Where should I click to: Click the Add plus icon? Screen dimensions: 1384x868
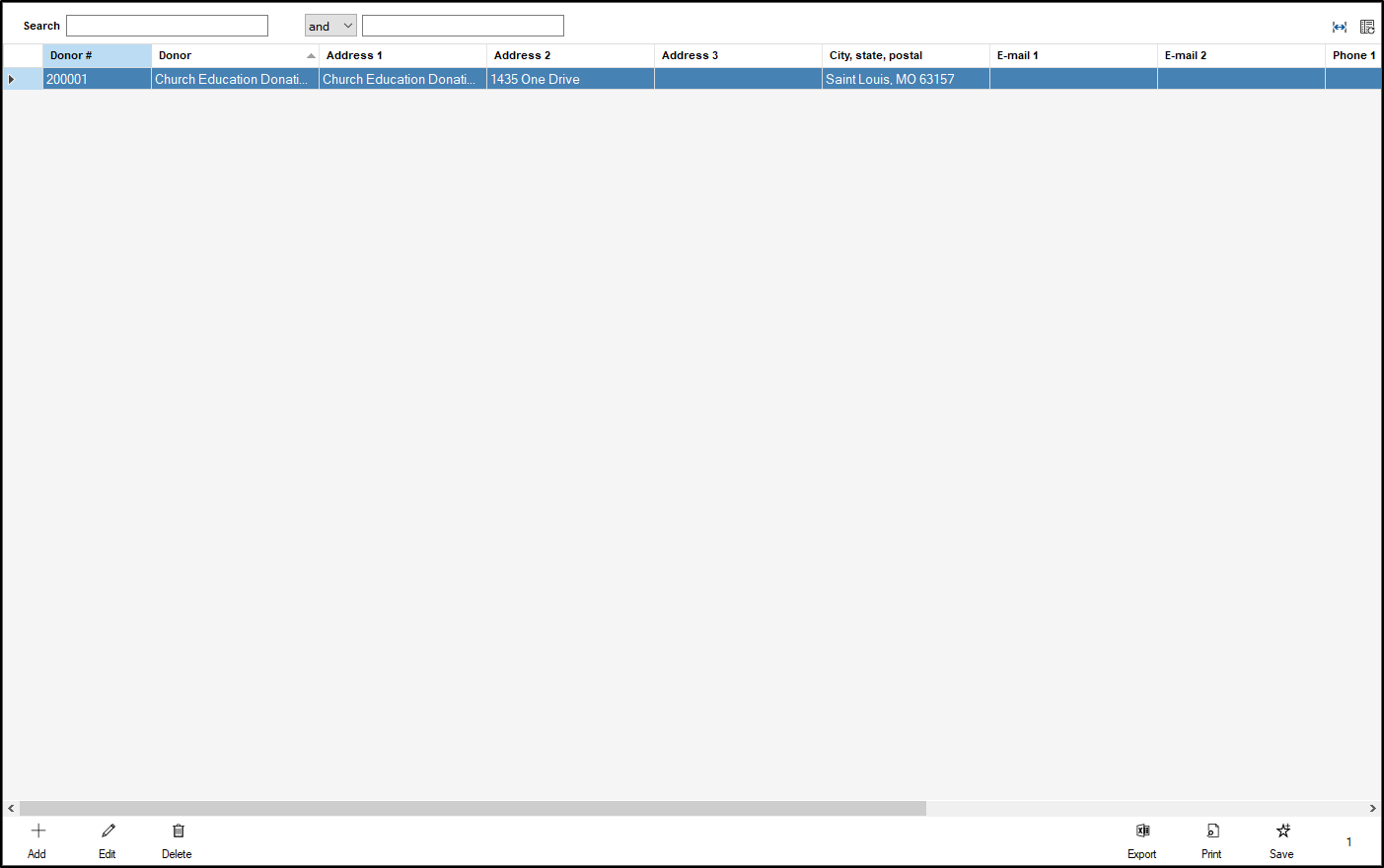pos(38,832)
